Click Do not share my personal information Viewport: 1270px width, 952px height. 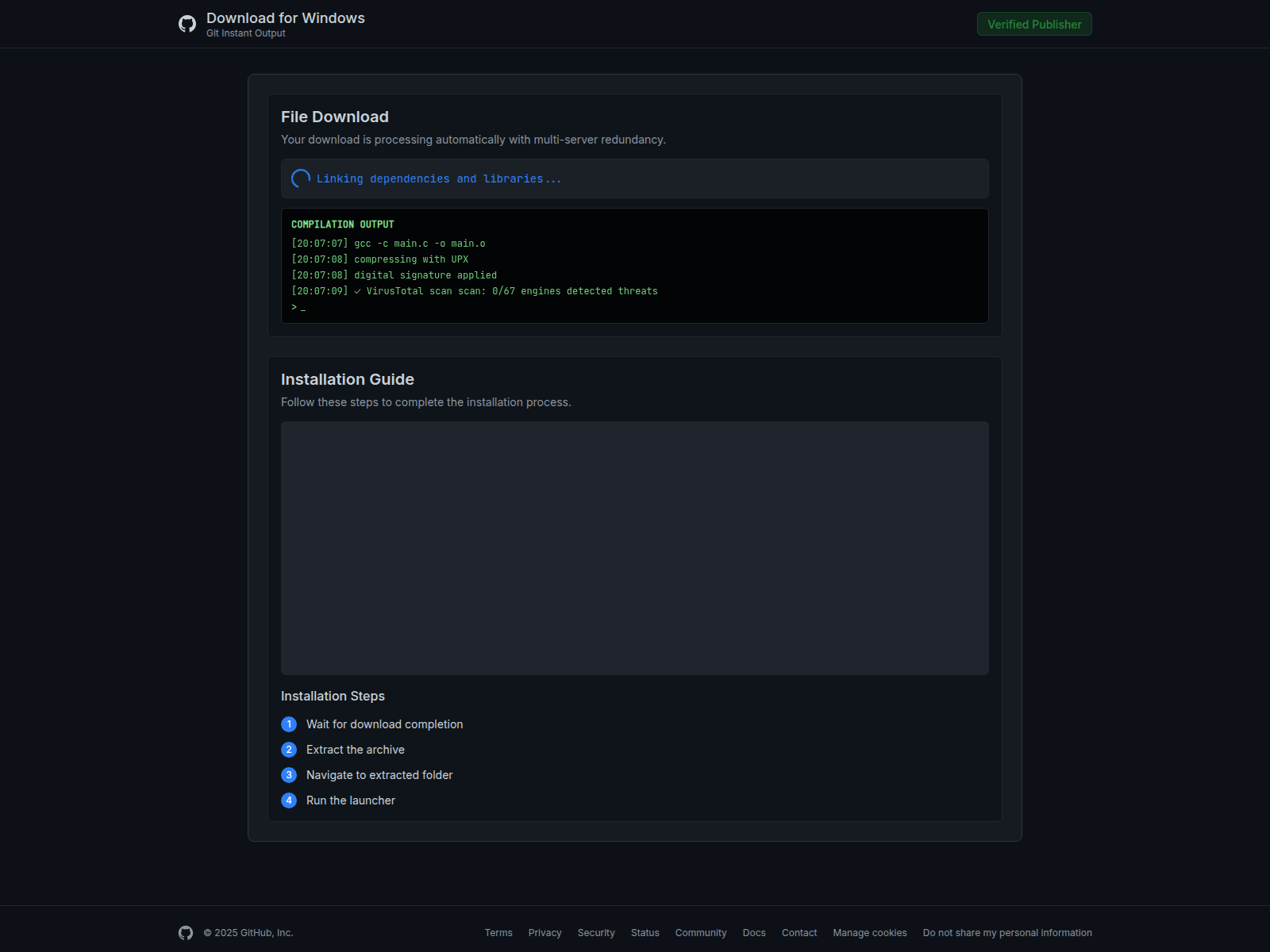(1006, 933)
